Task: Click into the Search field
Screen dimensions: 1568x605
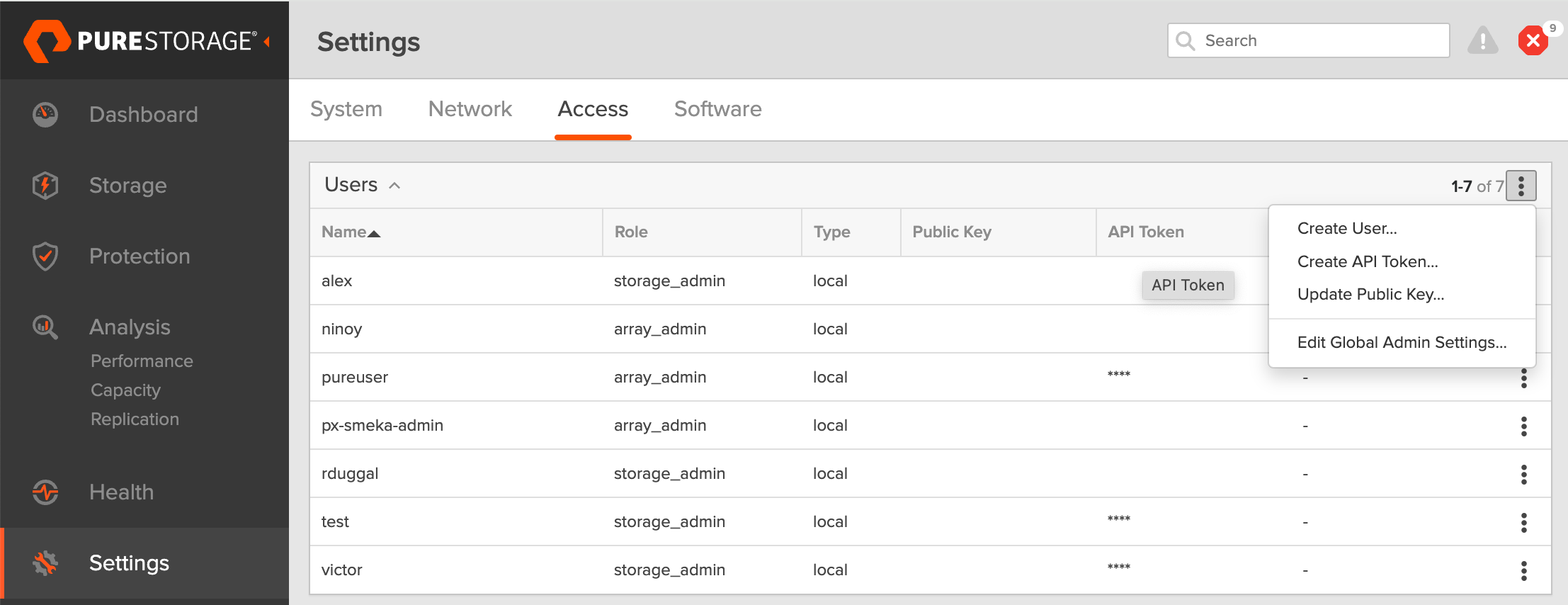Action: 1308,40
